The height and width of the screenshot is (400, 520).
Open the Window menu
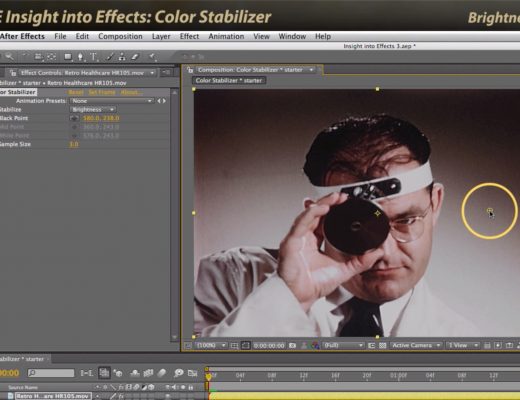tap(292, 36)
